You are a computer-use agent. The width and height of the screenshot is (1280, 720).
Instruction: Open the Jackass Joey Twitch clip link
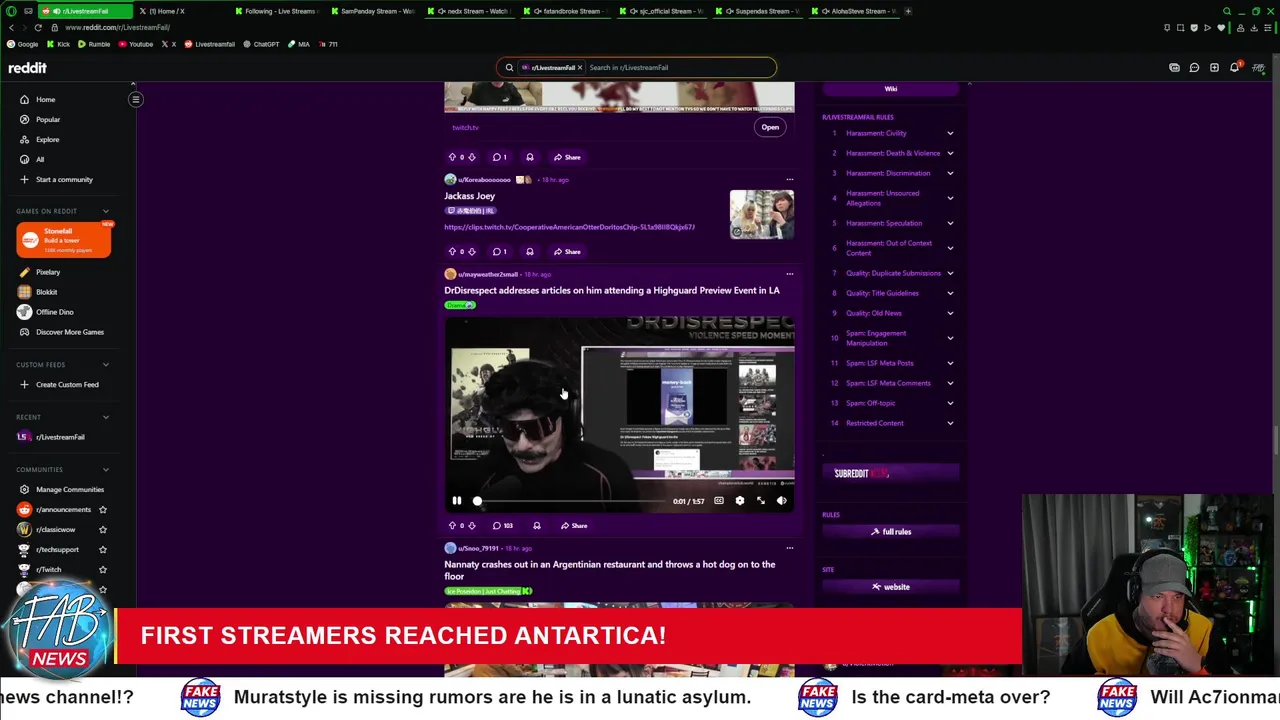[x=569, y=227]
